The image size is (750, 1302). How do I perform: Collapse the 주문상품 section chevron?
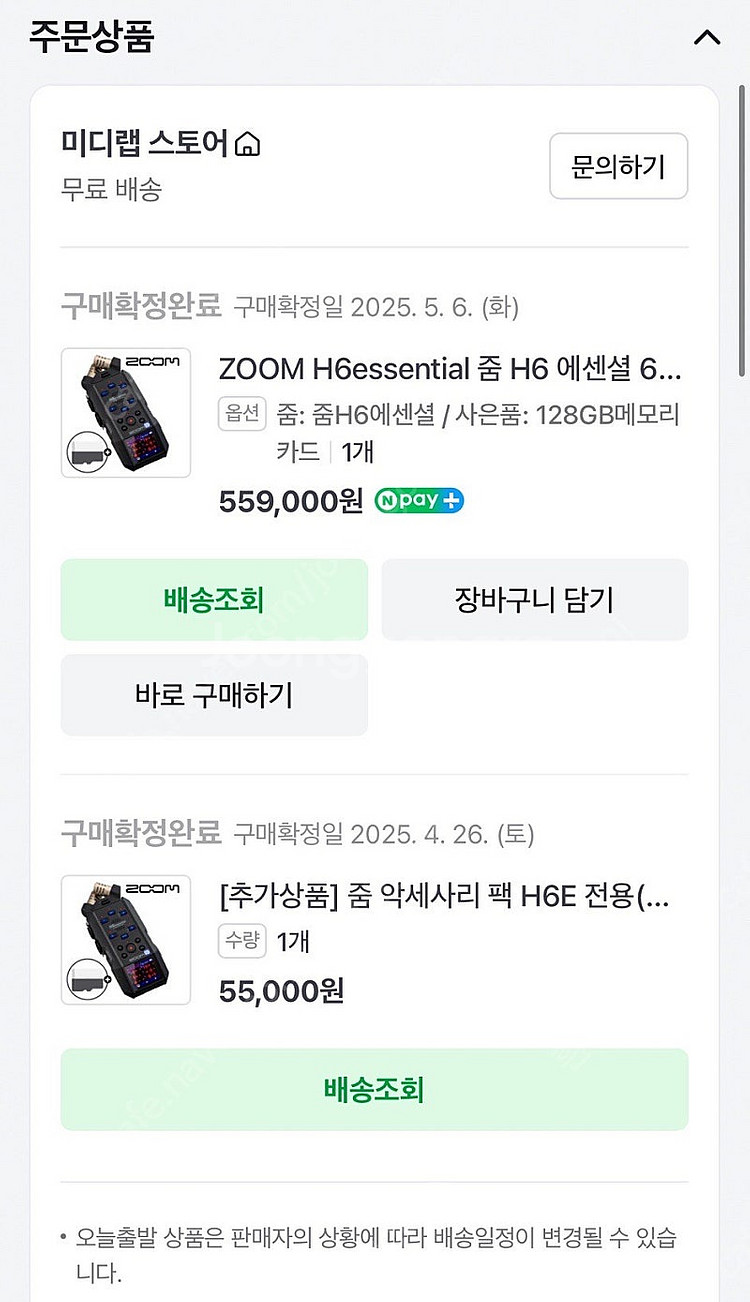tap(707, 38)
